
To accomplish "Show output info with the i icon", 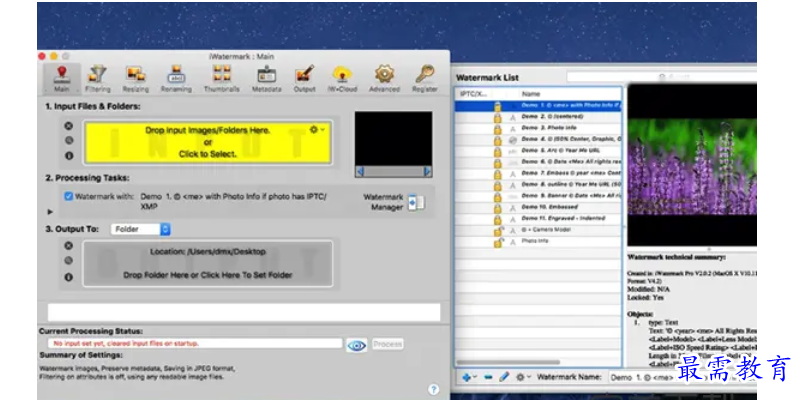I will [x=69, y=277].
